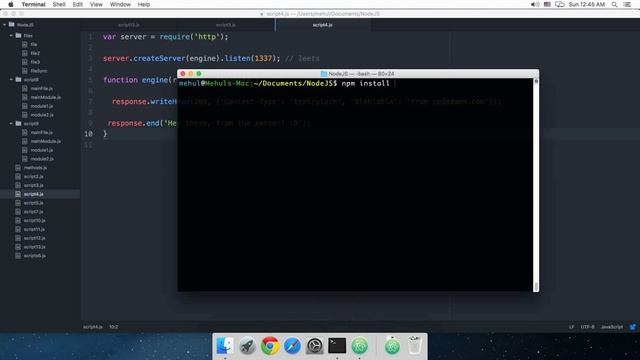Open Launchpad rocket icon in dock
The width and height of the screenshot is (640, 360).
[x=247, y=346]
